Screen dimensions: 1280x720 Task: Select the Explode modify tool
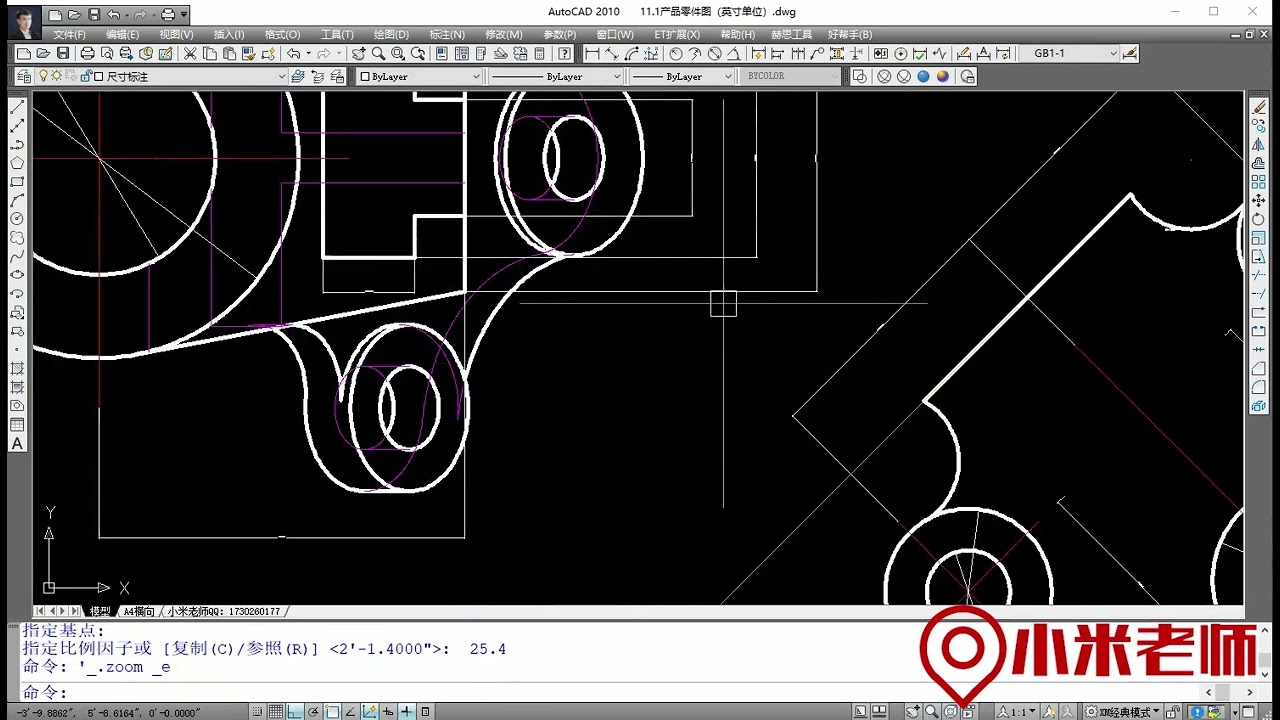coord(1259,406)
